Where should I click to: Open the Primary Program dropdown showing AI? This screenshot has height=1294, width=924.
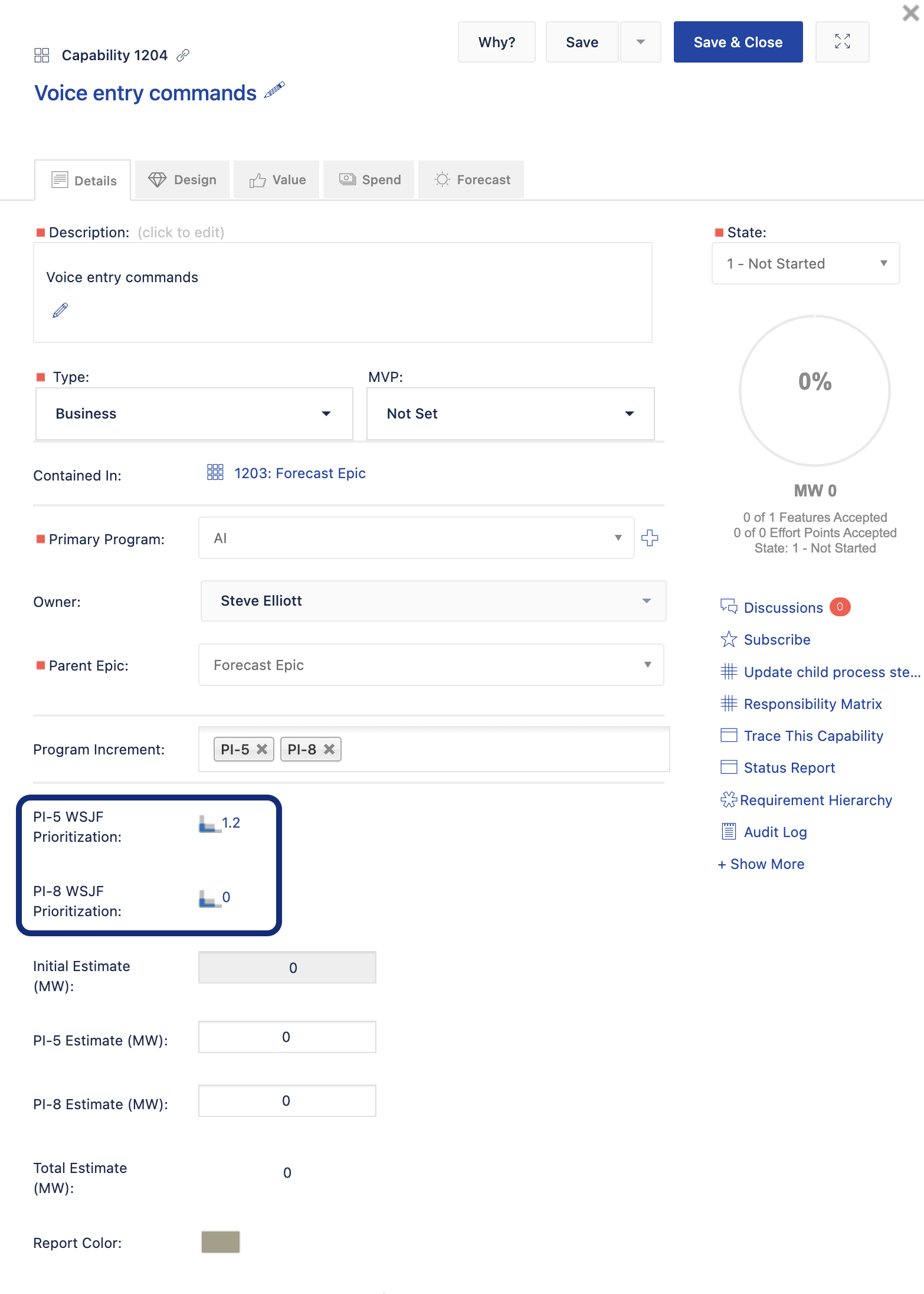417,538
